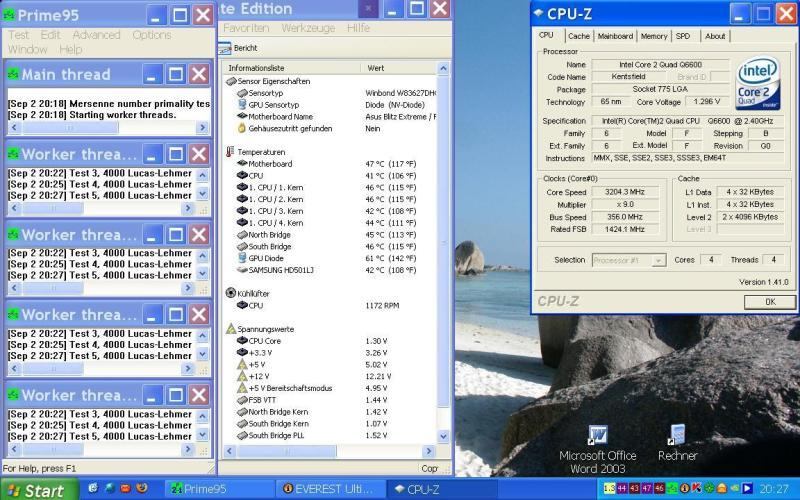Switch to the About tab in CPU-Z
This screenshot has height=500, width=800.
pyautogui.click(x=715, y=36)
